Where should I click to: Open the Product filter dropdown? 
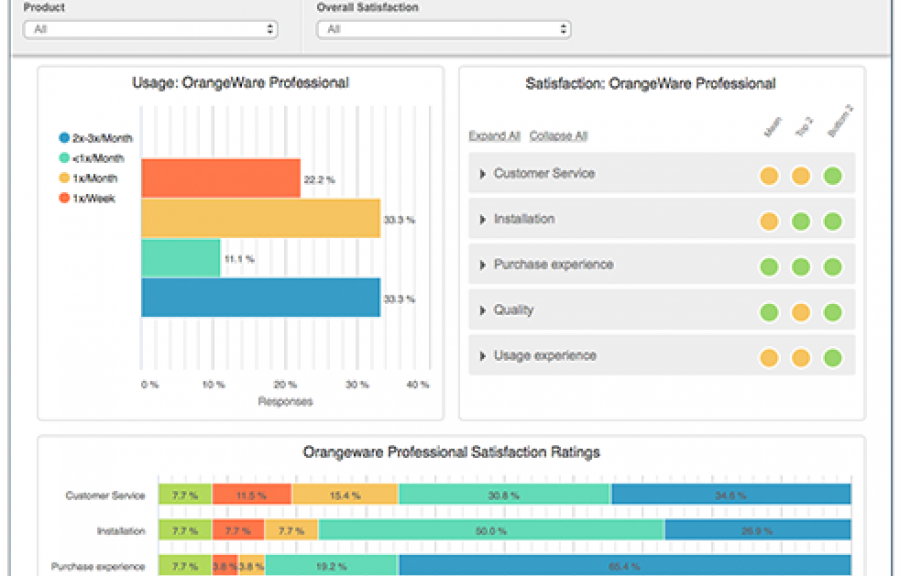(x=150, y=29)
